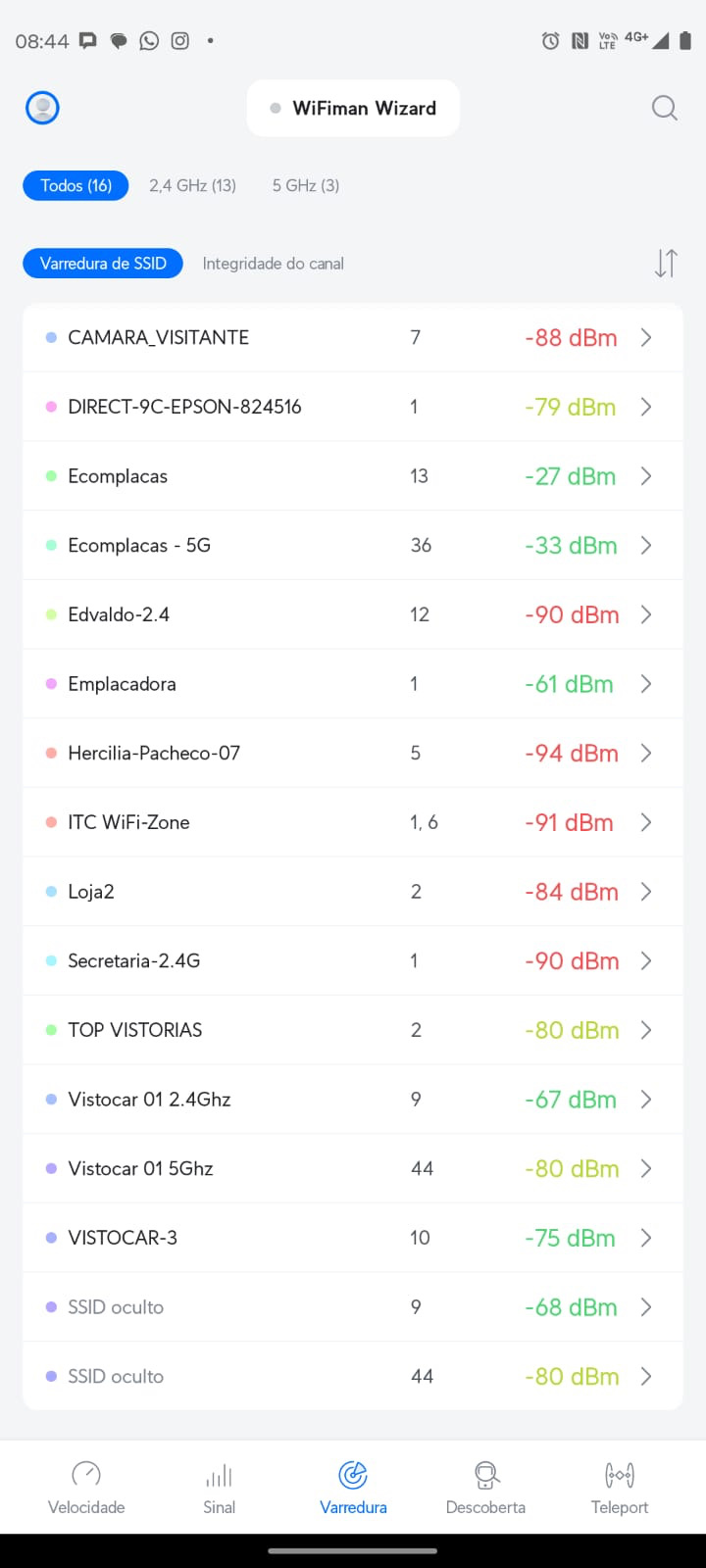Open the Velocidade speedometer tab

86,1474
